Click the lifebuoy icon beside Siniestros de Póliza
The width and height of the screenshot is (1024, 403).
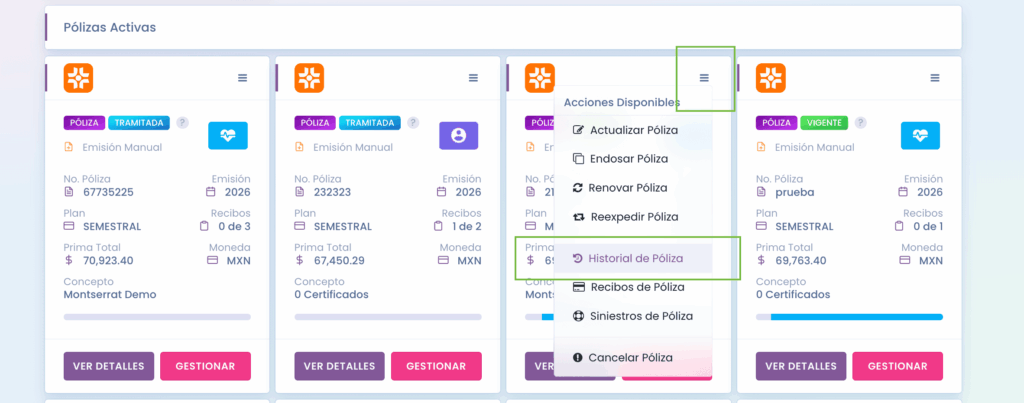pyautogui.click(x=577, y=316)
